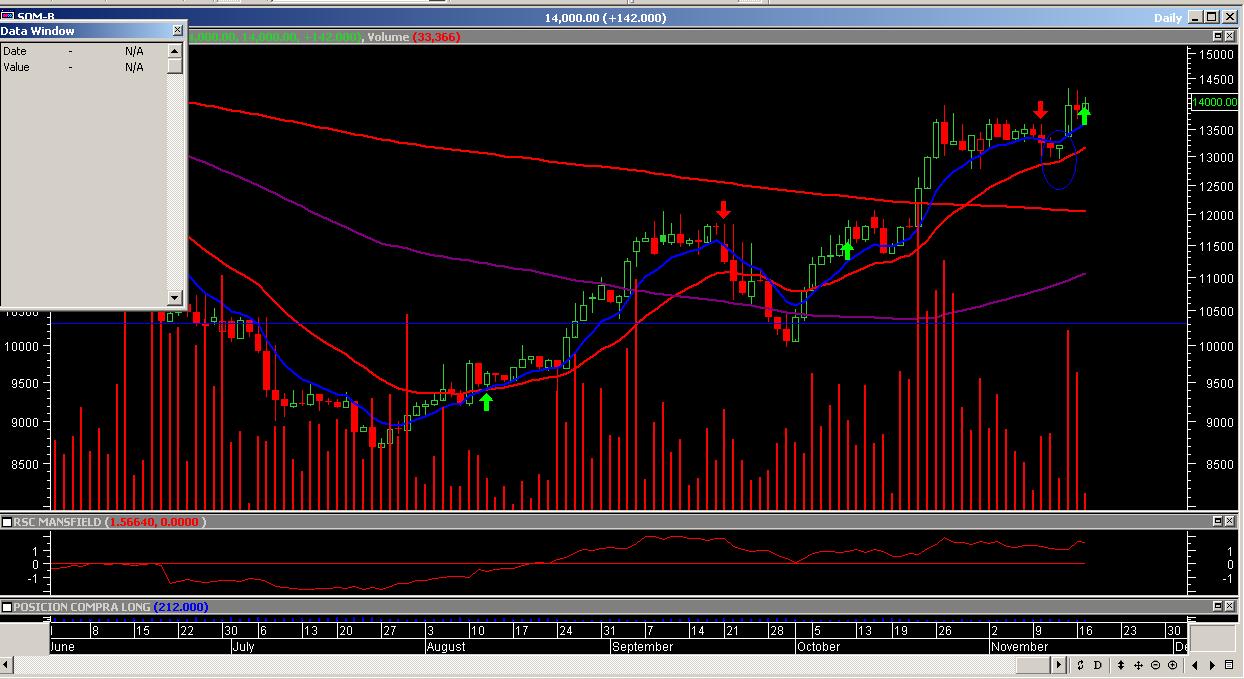The height and width of the screenshot is (679, 1244).
Task: Maximize the price pane inner window
Action: click(1218, 37)
